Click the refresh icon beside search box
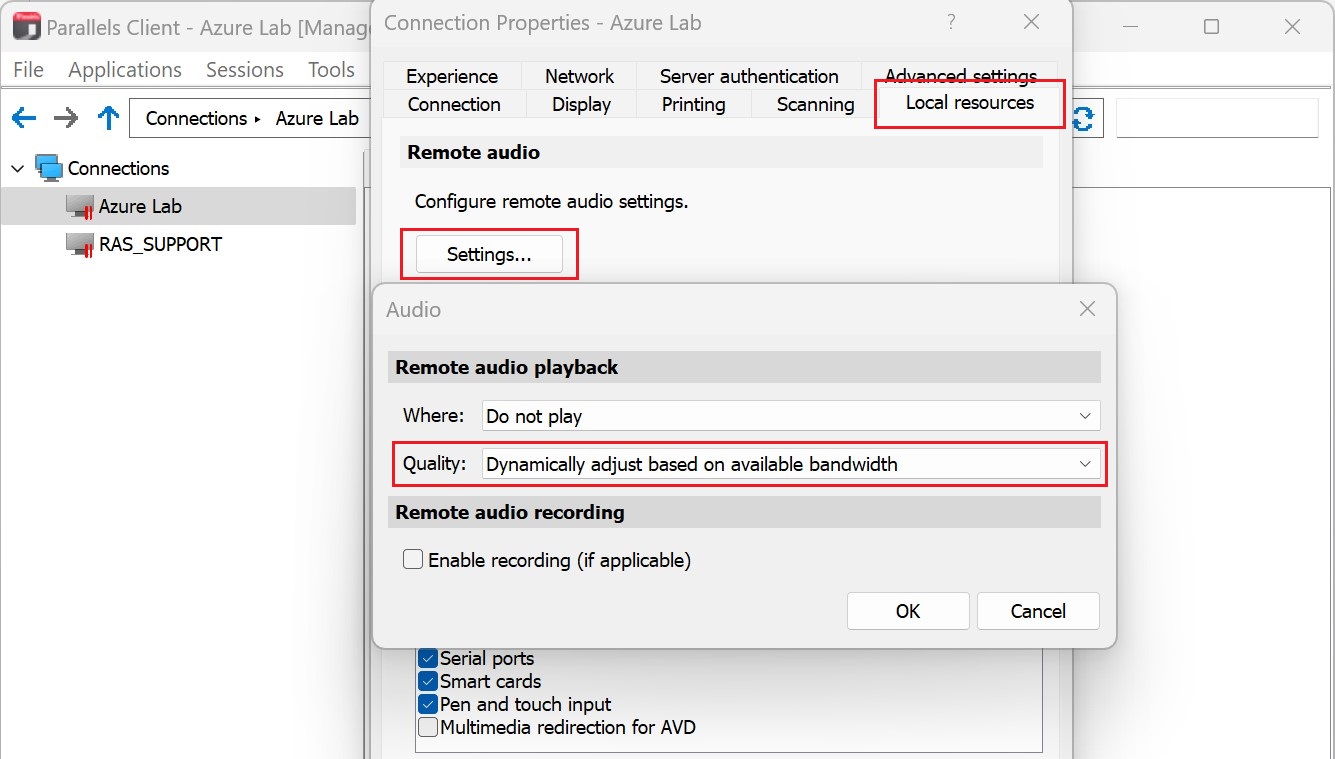1335x759 pixels. (1084, 118)
